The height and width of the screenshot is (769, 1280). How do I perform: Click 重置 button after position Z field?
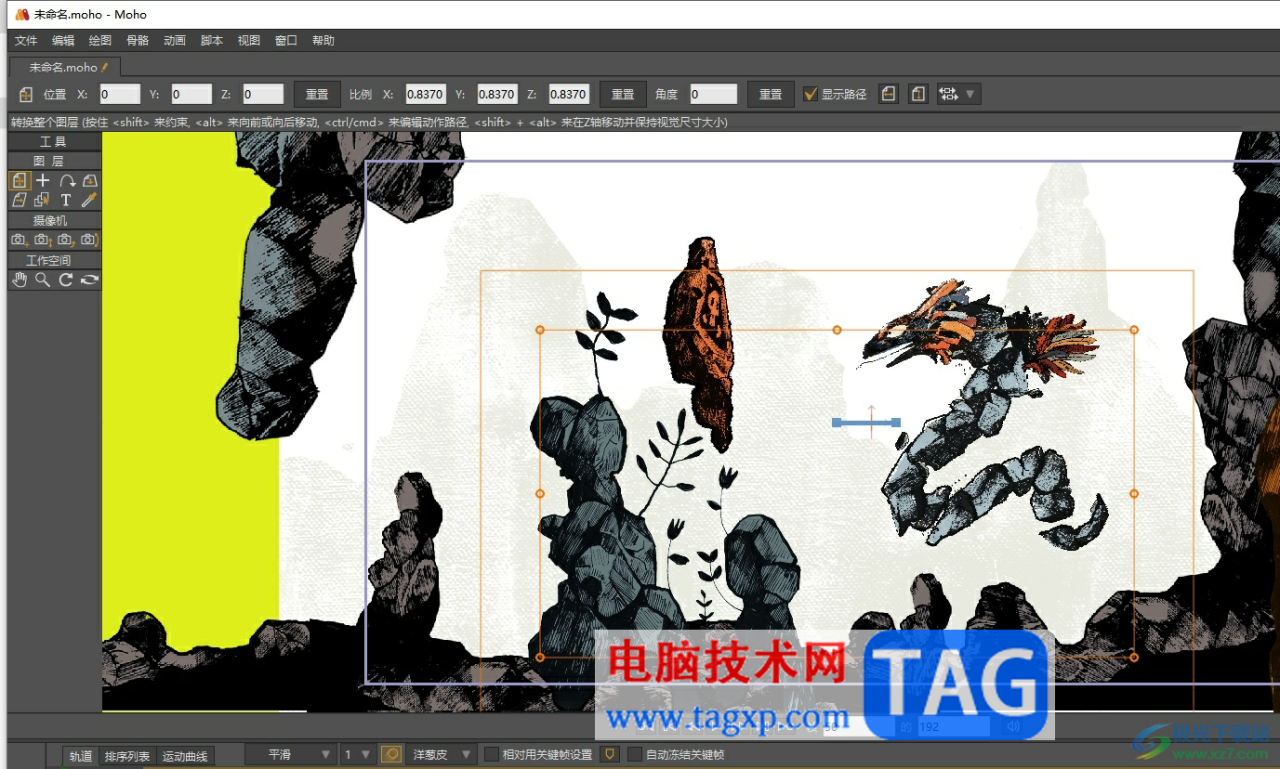pyautogui.click(x=317, y=94)
